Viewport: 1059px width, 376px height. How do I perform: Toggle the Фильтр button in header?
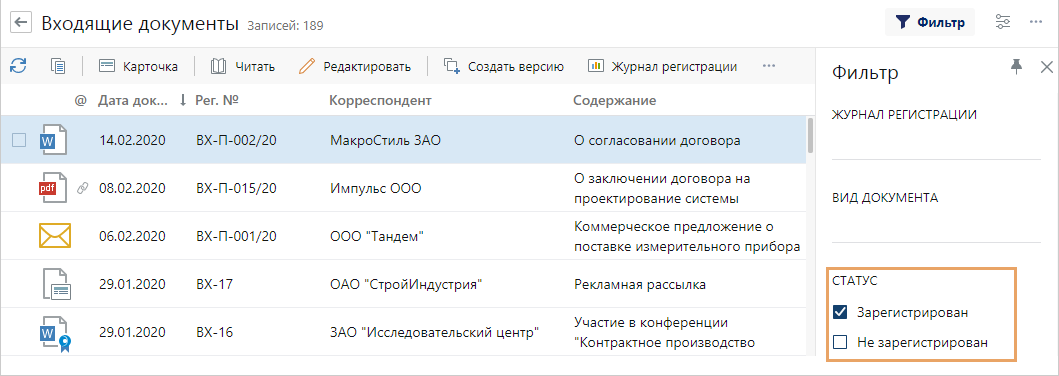point(929,22)
